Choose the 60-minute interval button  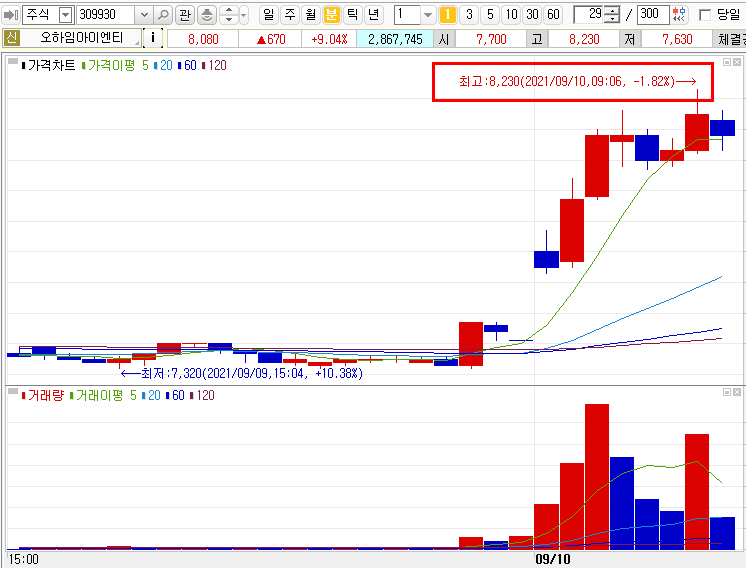point(553,15)
